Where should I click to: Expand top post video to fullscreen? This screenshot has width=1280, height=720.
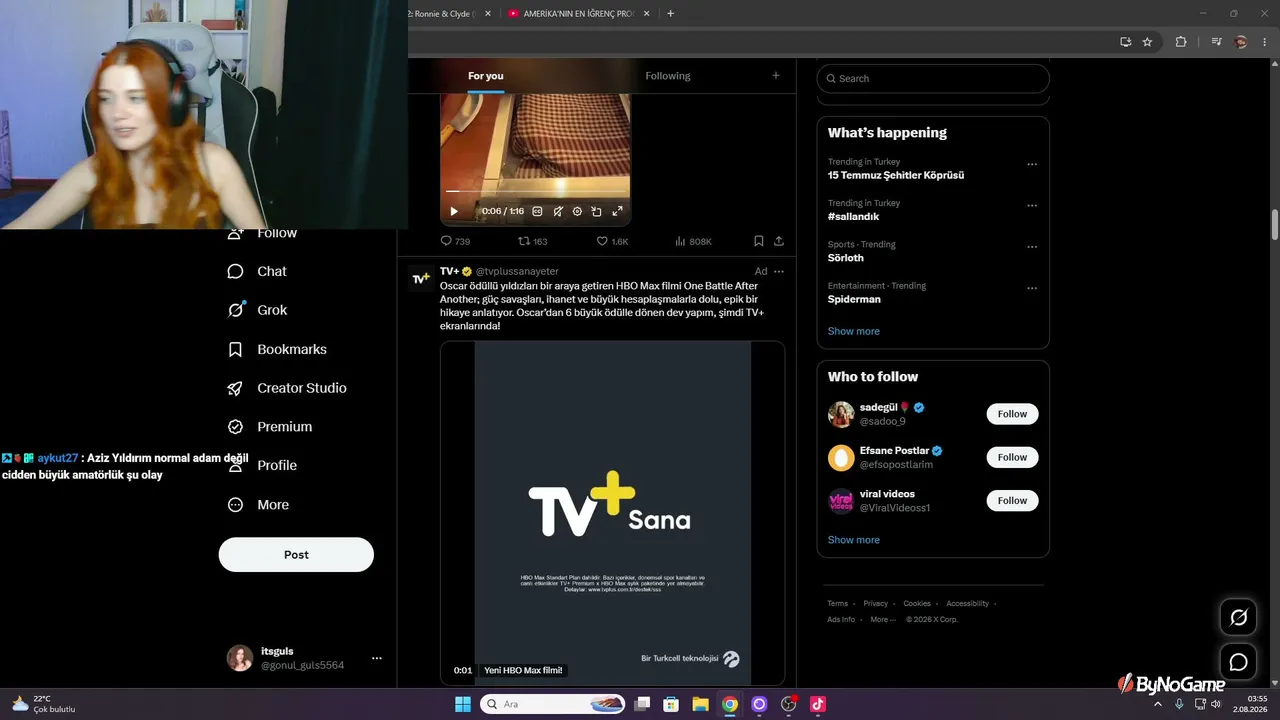(x=617, y=211)
